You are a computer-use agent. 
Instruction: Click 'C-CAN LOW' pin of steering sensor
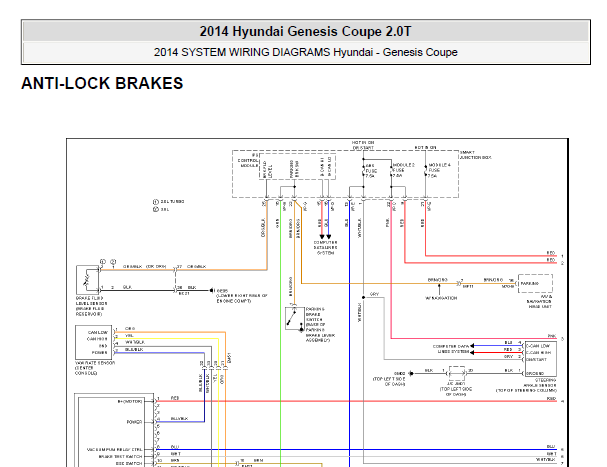(538, 346)
